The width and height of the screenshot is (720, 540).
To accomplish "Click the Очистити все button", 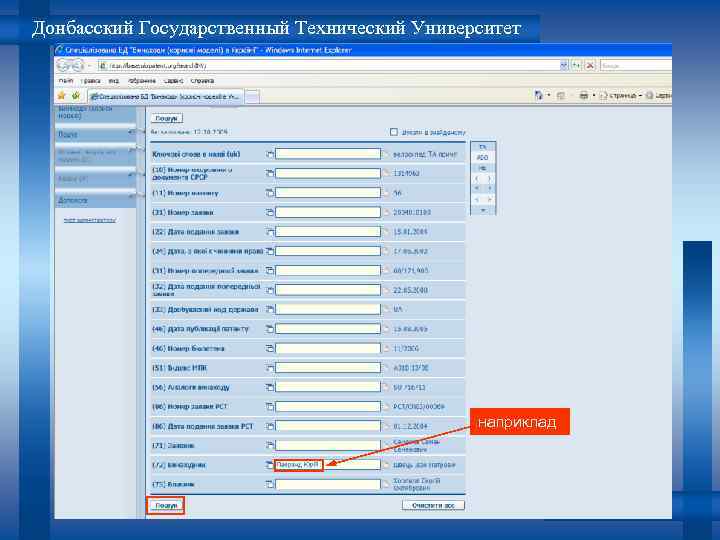I will (433, 505).
